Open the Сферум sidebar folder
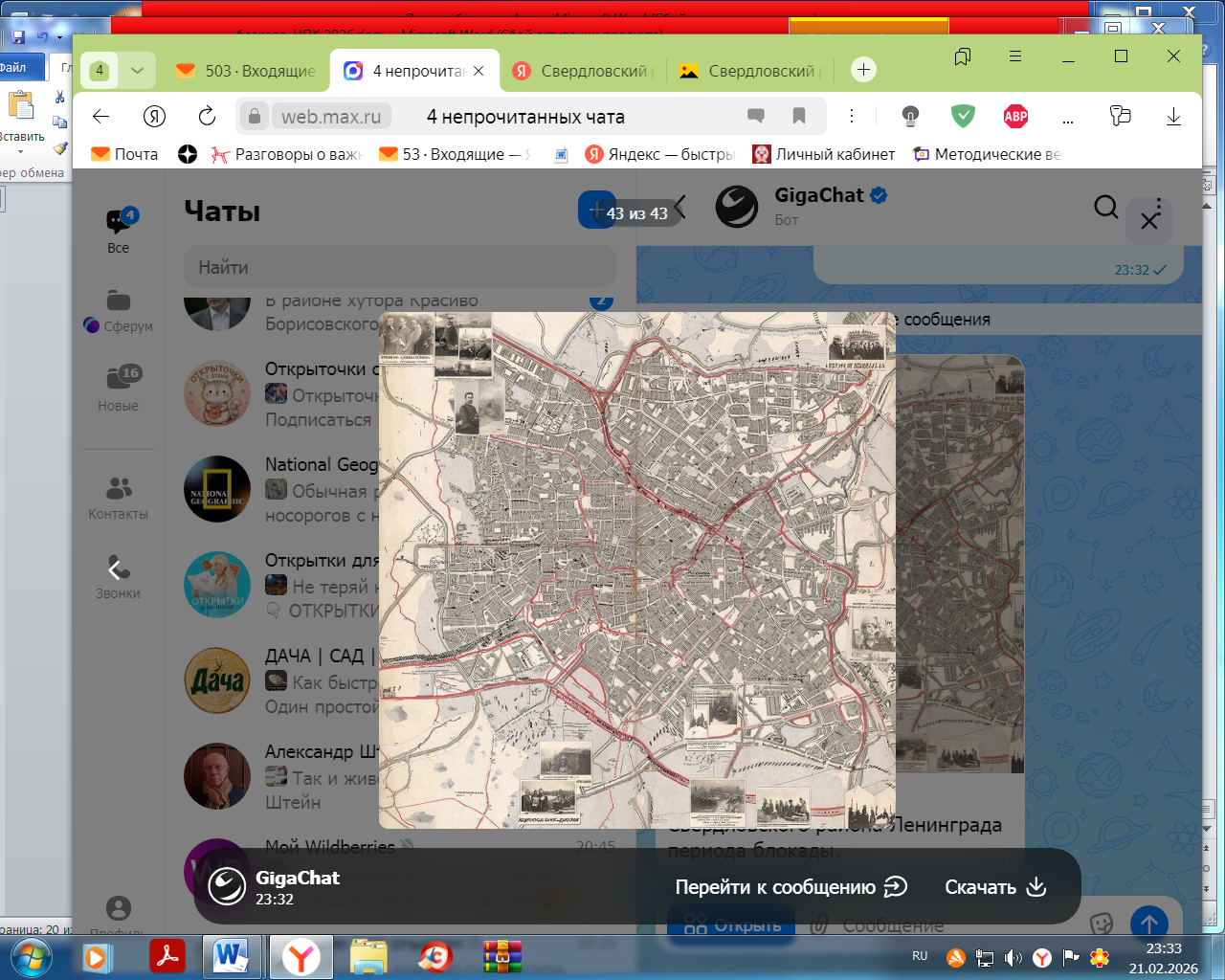Screen dimensions: 1225x980 (119, 311)
